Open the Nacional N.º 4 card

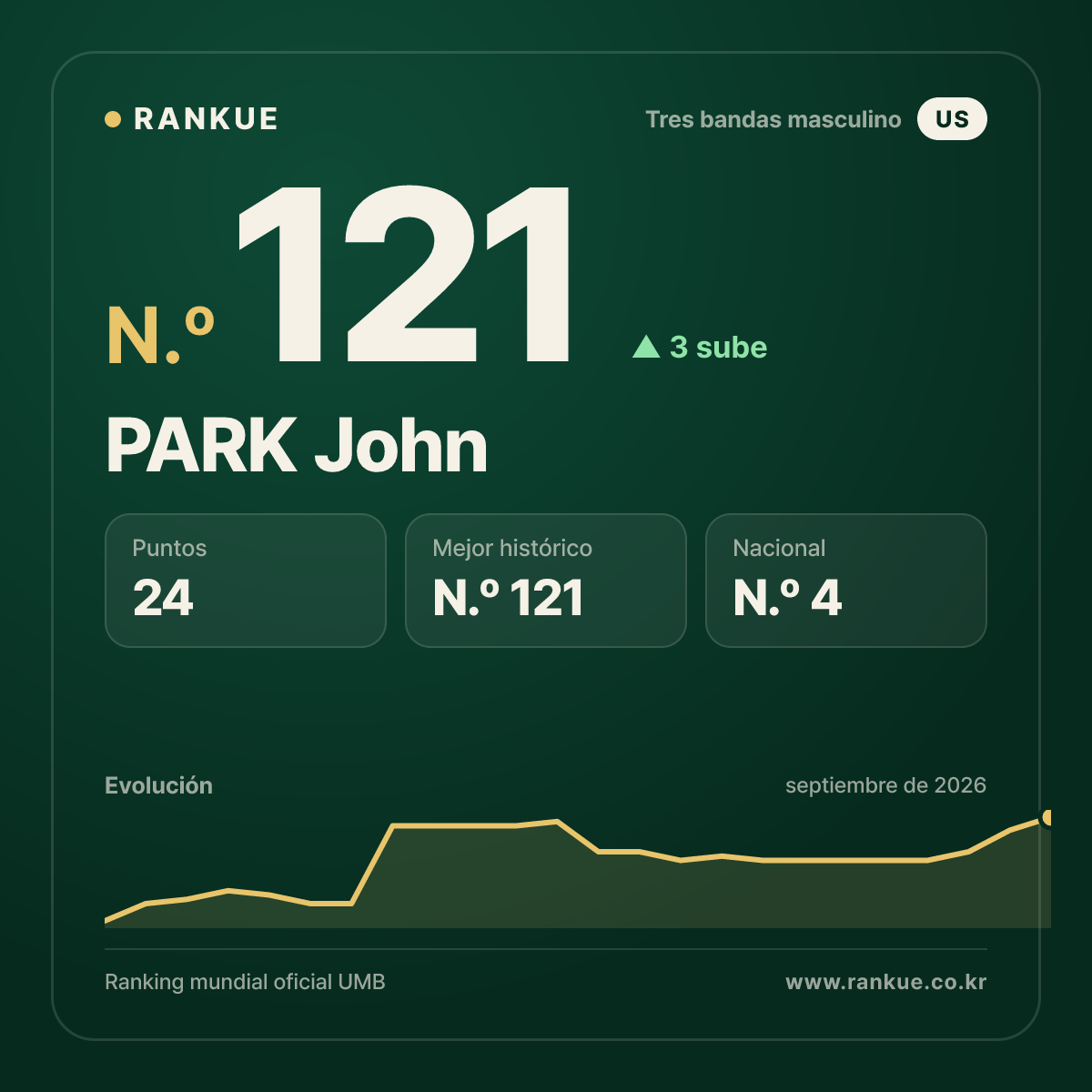pyautogui.click(x=846, y=581)
